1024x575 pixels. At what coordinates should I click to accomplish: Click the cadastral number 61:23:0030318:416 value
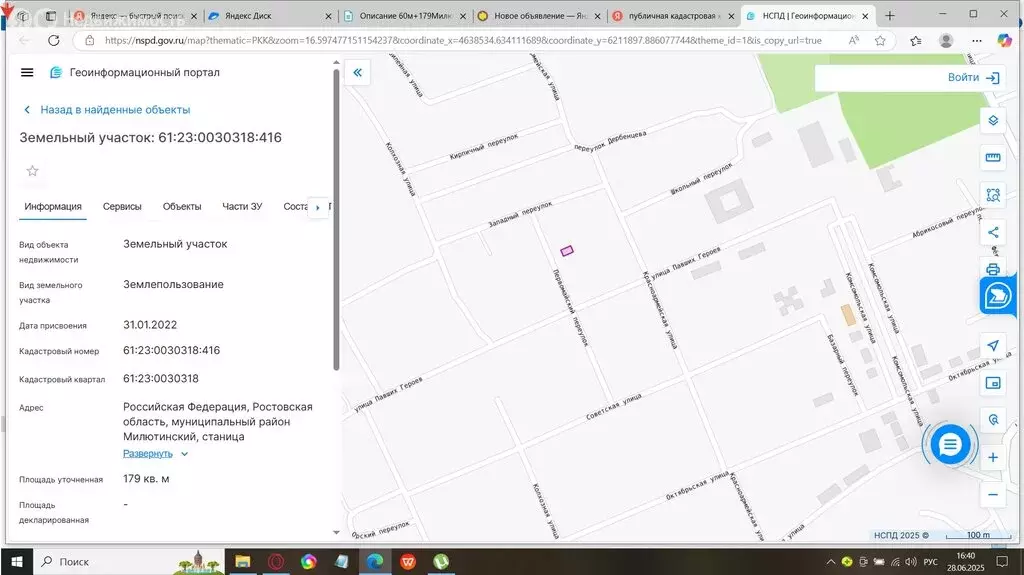172,351
